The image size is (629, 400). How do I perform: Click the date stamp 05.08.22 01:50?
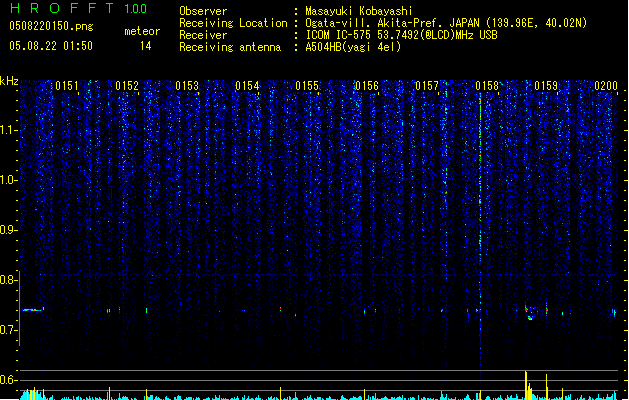click(x=51, y=46)
